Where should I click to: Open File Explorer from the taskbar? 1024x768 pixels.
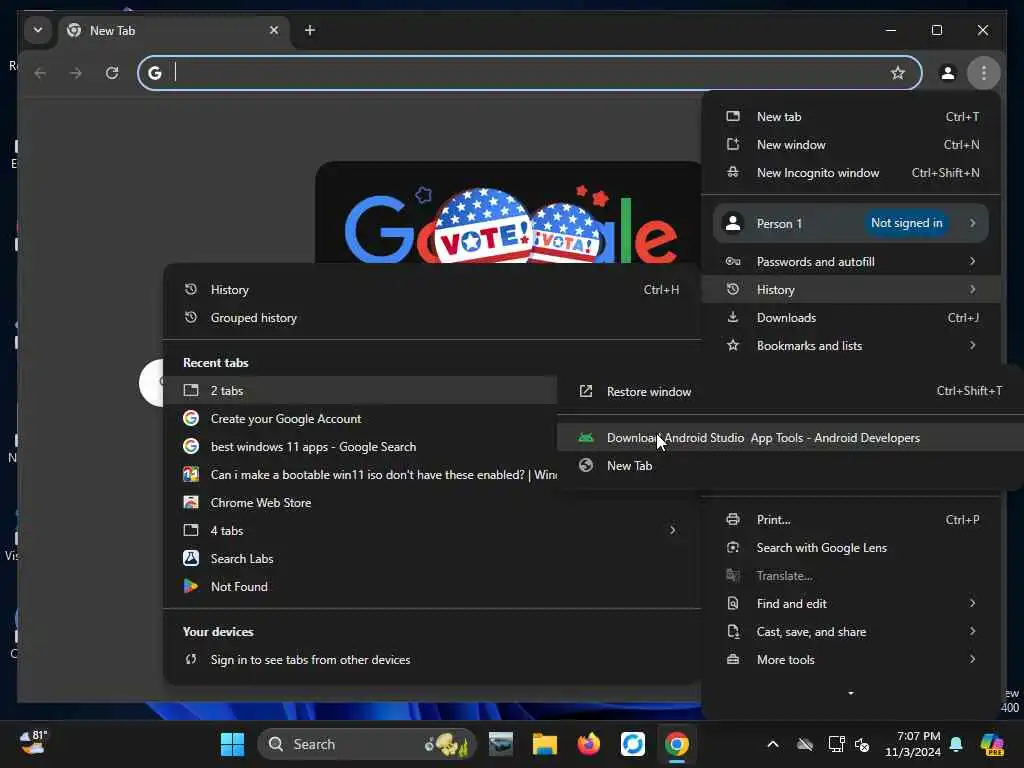[544, 744]
